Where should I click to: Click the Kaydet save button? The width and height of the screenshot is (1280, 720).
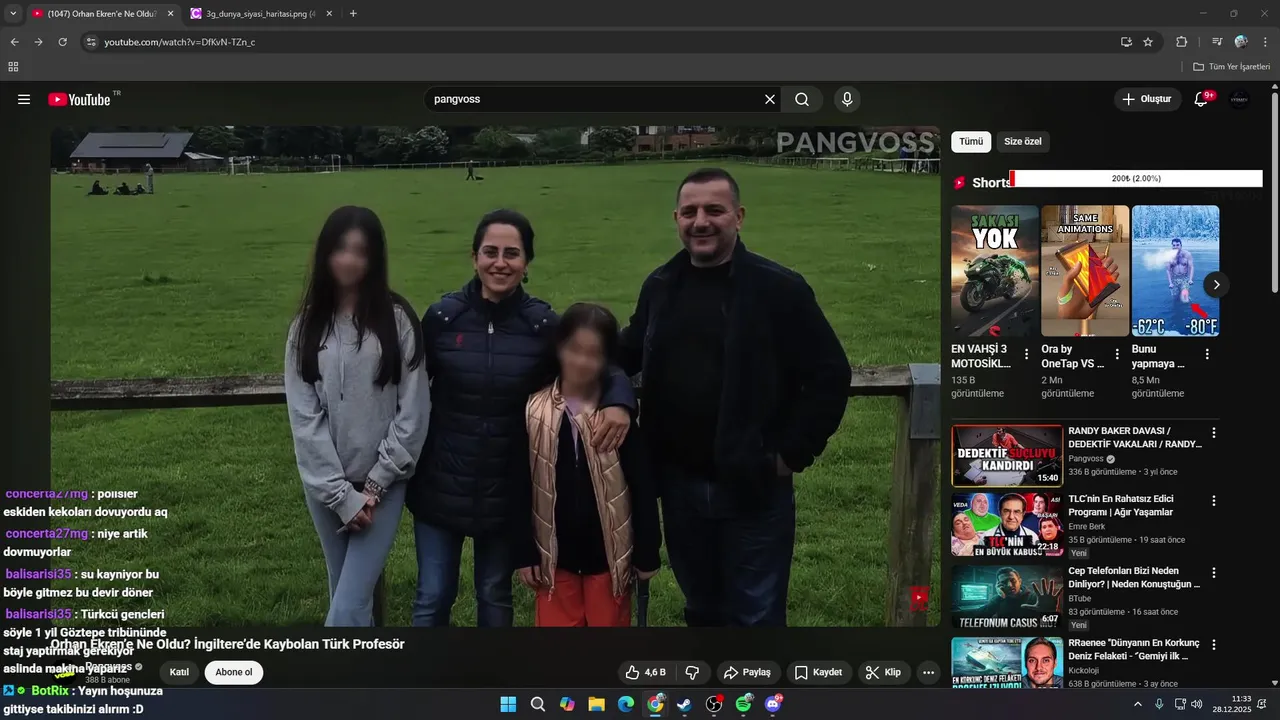click(819, 672)
